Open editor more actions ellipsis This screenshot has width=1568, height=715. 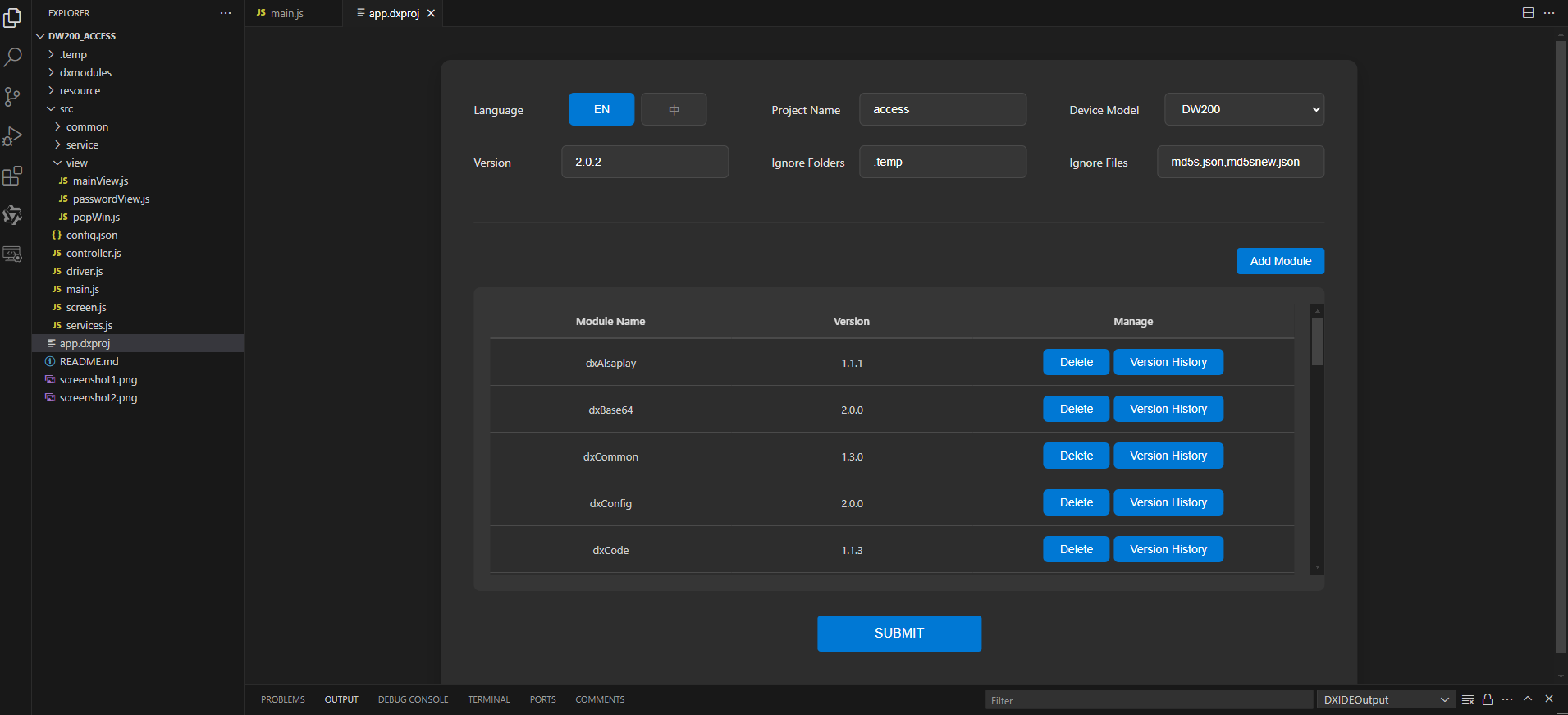pos(1549,13)
